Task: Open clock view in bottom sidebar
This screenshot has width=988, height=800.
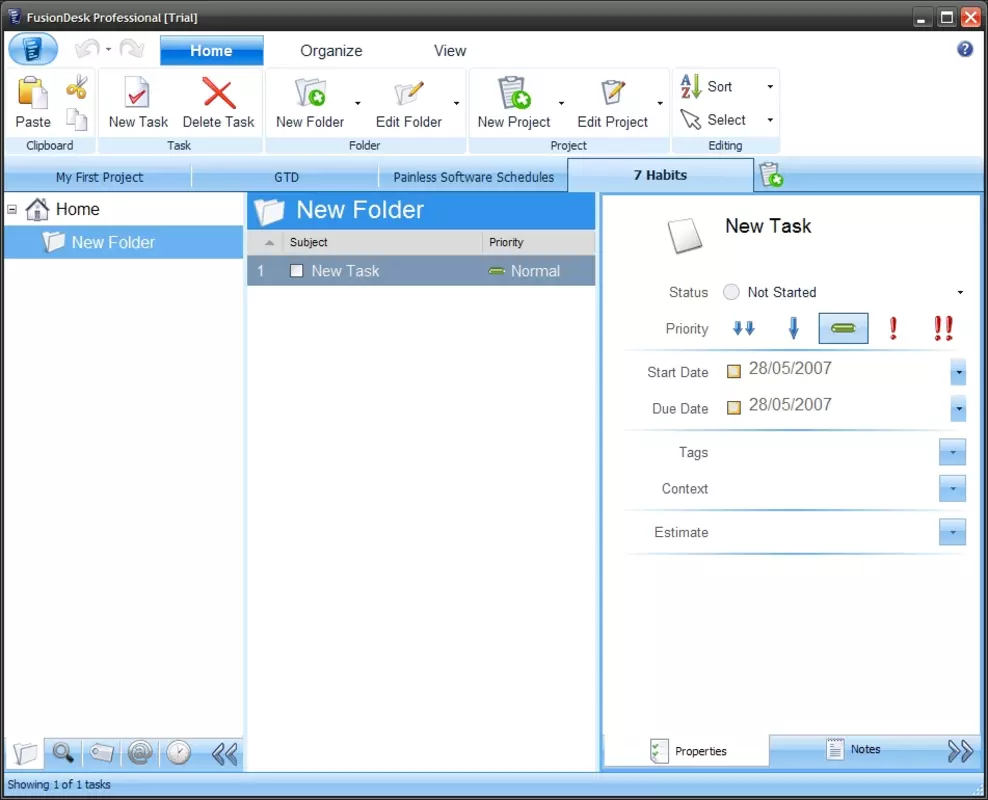Action: pos(178,753)
